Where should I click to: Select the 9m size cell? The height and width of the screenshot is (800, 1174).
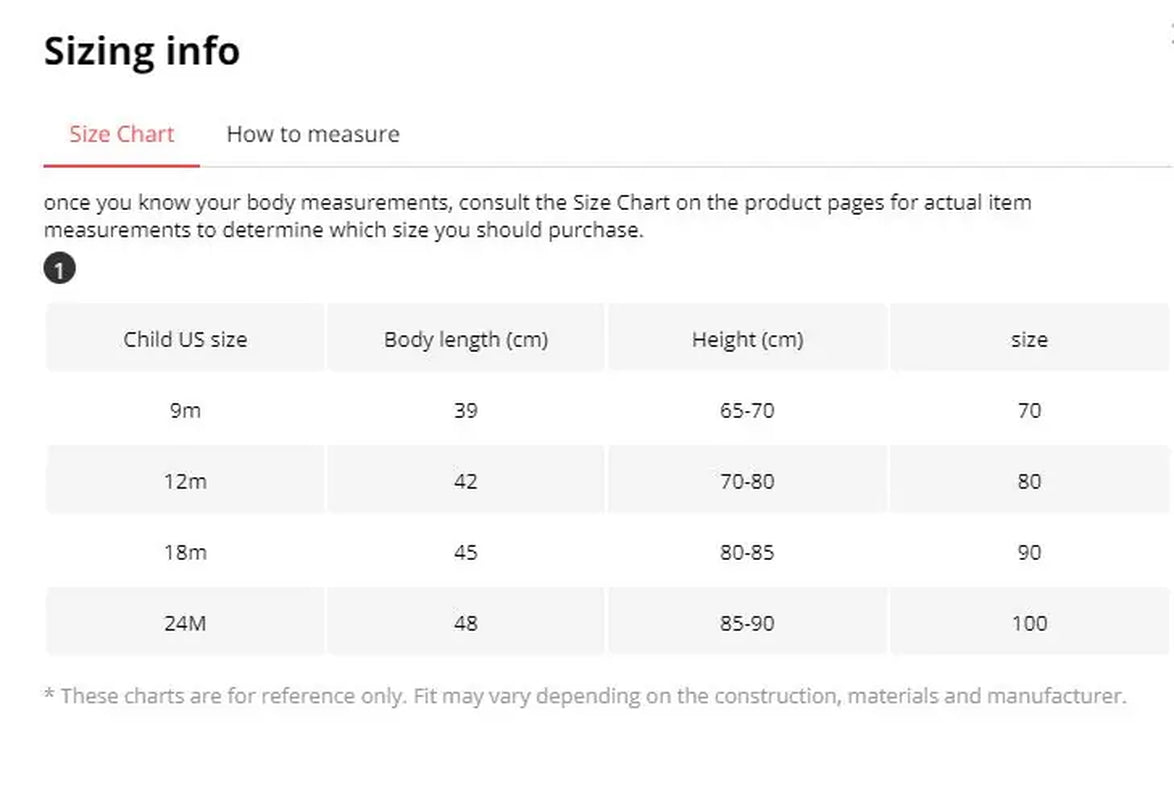[x=185, y=410]
